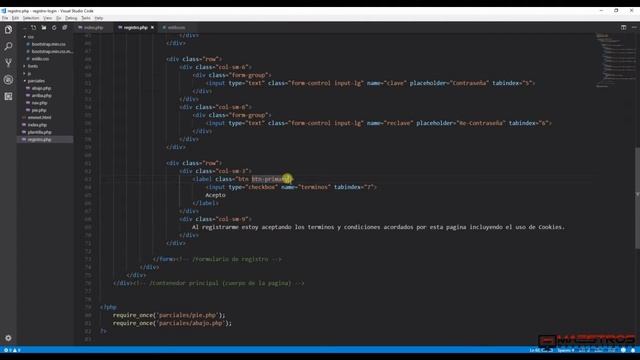640x360 pixels.
Task: Open the File menu
Action: point(5,18)
